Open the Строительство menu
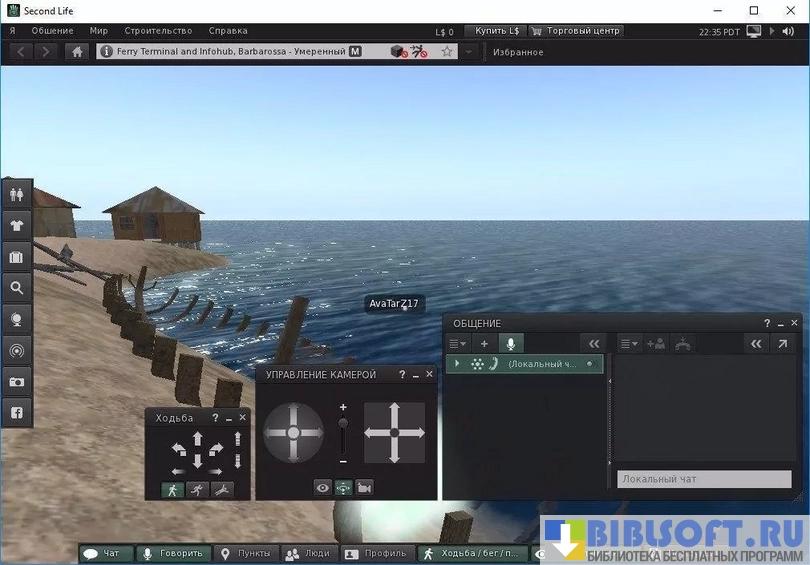 [x=158, y=31]
